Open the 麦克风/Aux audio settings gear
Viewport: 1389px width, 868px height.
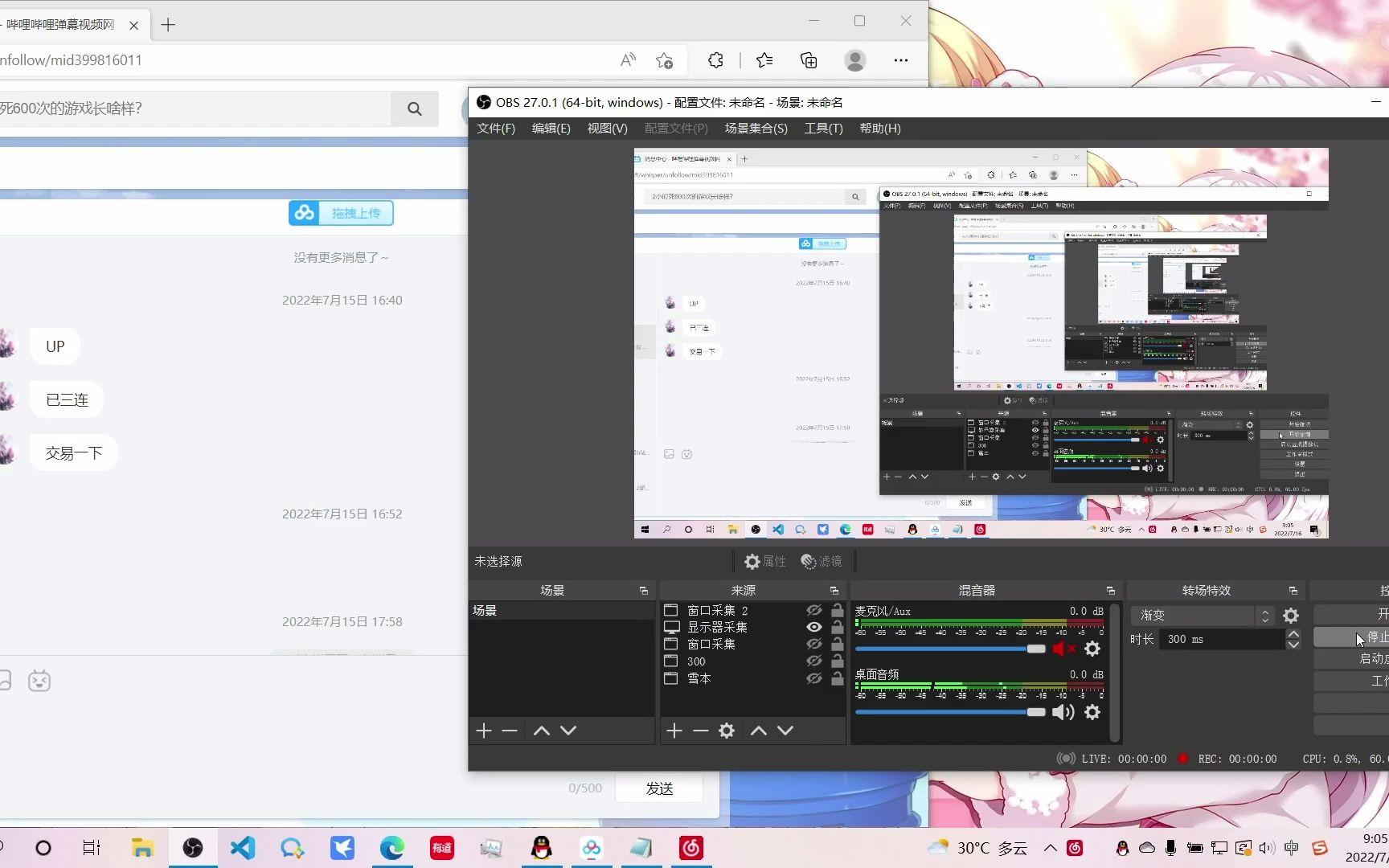pyautogui.click(x=1092, y=649)
